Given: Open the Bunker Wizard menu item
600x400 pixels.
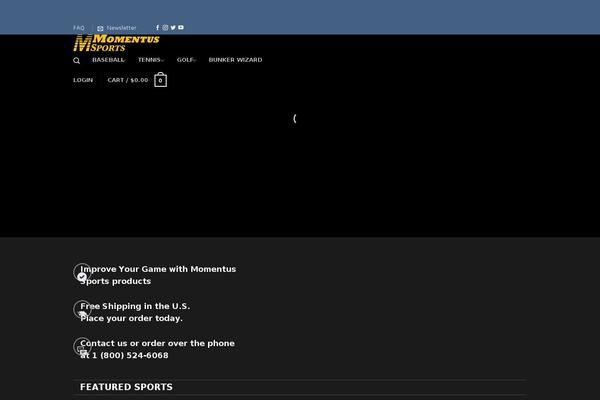Looking at the screenshot, I should tap(235, 60).
